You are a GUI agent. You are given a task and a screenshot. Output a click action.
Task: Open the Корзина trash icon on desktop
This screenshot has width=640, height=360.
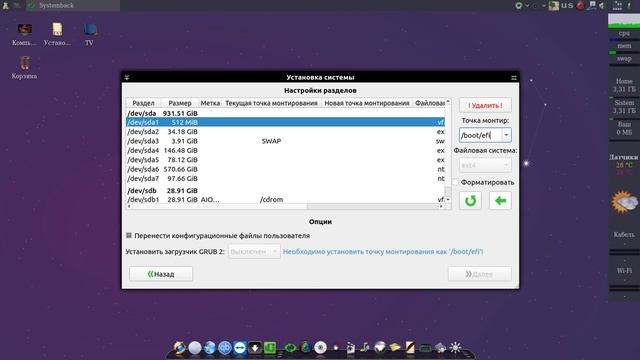(24, 68)
